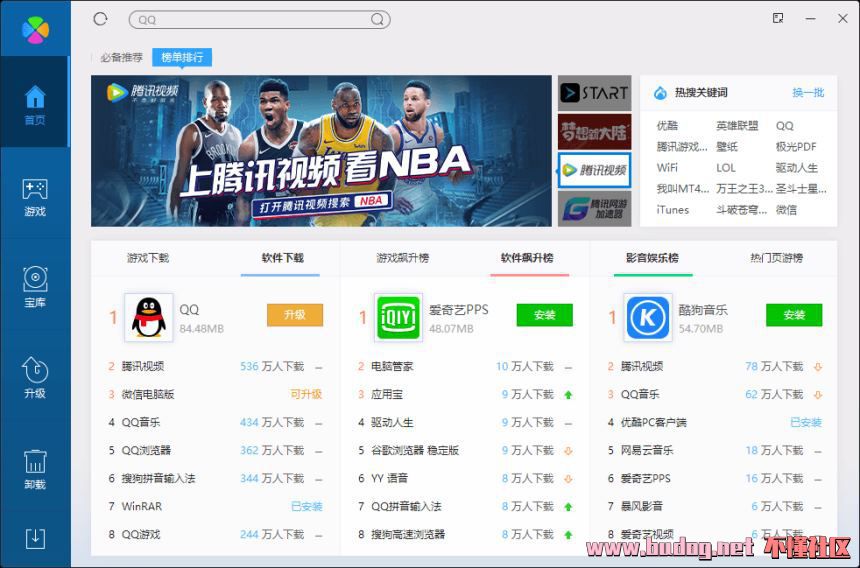Open QQ拼音输入法 in the rising list
The height and width of the screenshot is (568, 860).
(x=406, y=507)
